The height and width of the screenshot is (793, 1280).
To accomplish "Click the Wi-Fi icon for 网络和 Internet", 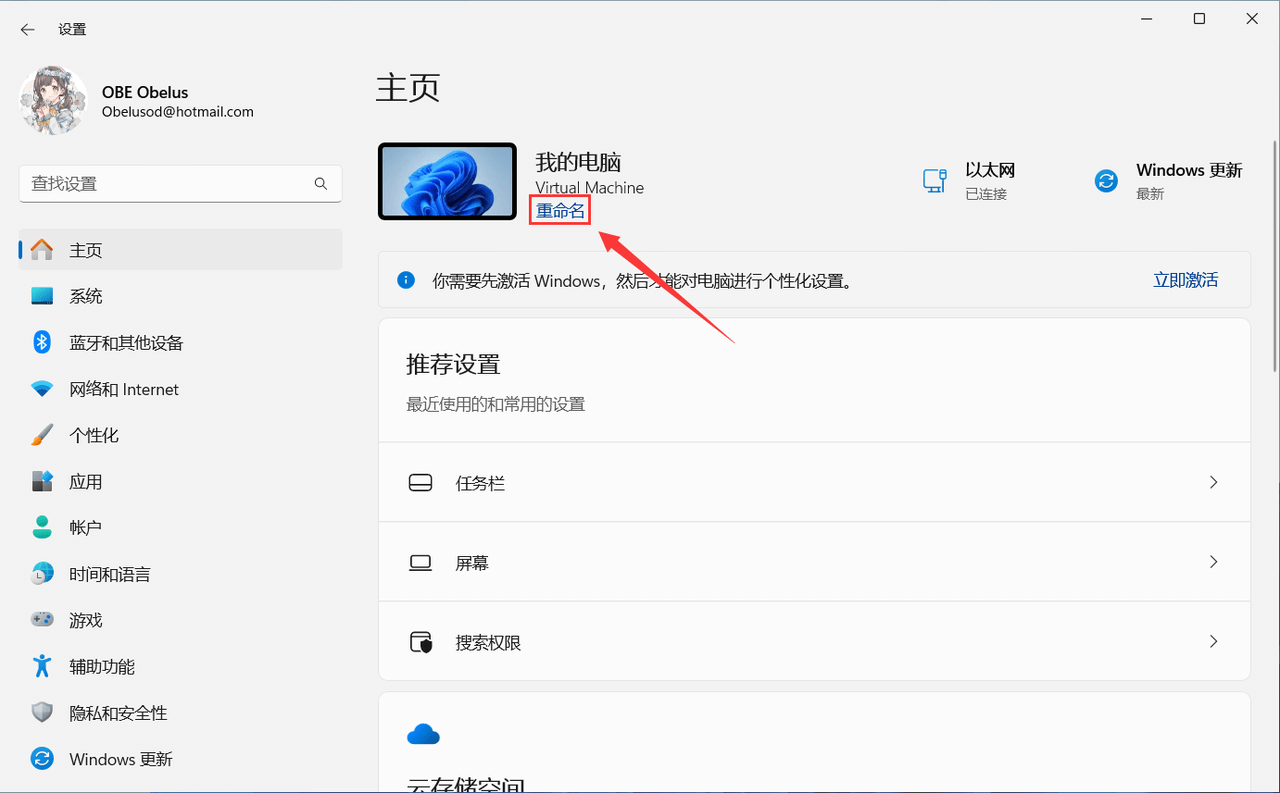I will point(42,389).
